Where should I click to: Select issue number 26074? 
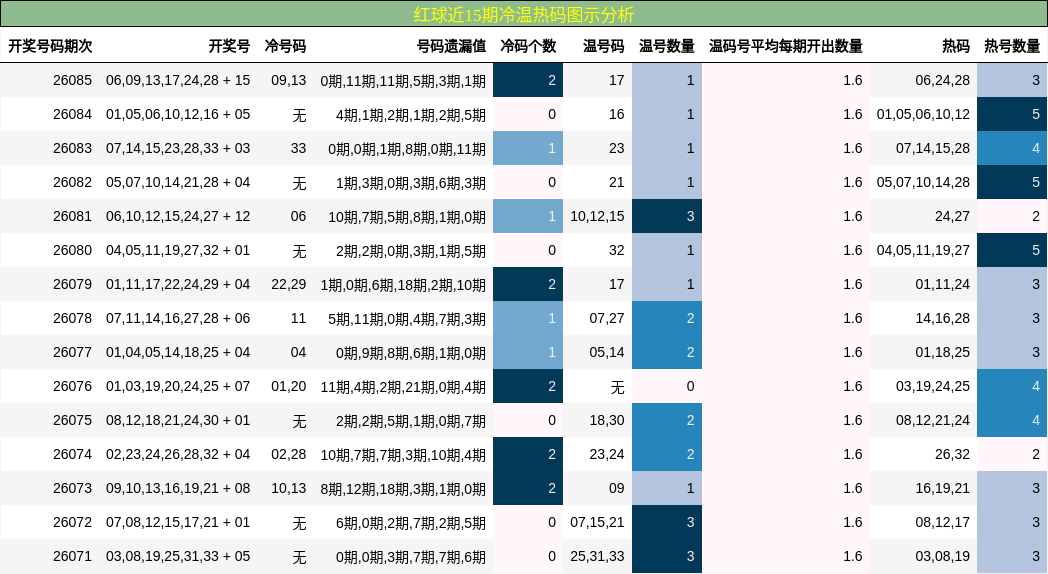[72, 454]
